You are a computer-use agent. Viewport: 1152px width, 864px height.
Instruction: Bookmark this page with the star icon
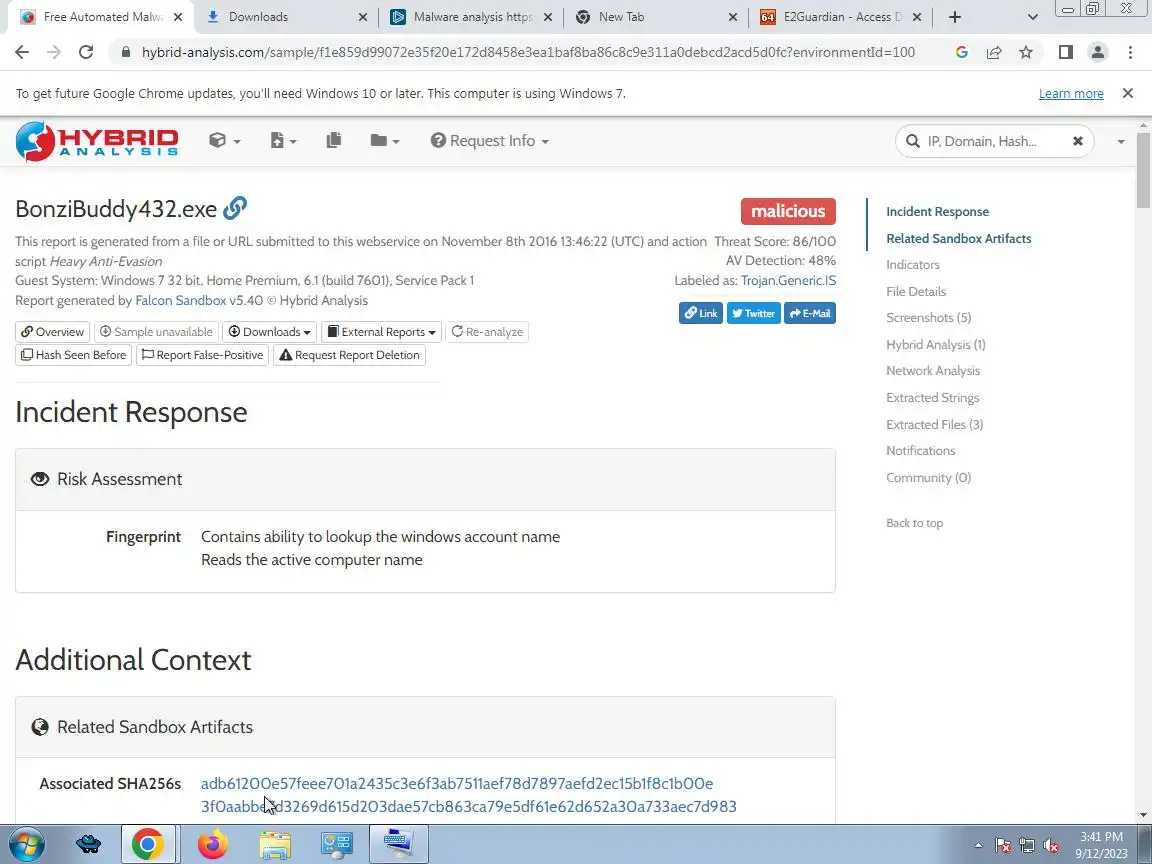click(1026, 52)
